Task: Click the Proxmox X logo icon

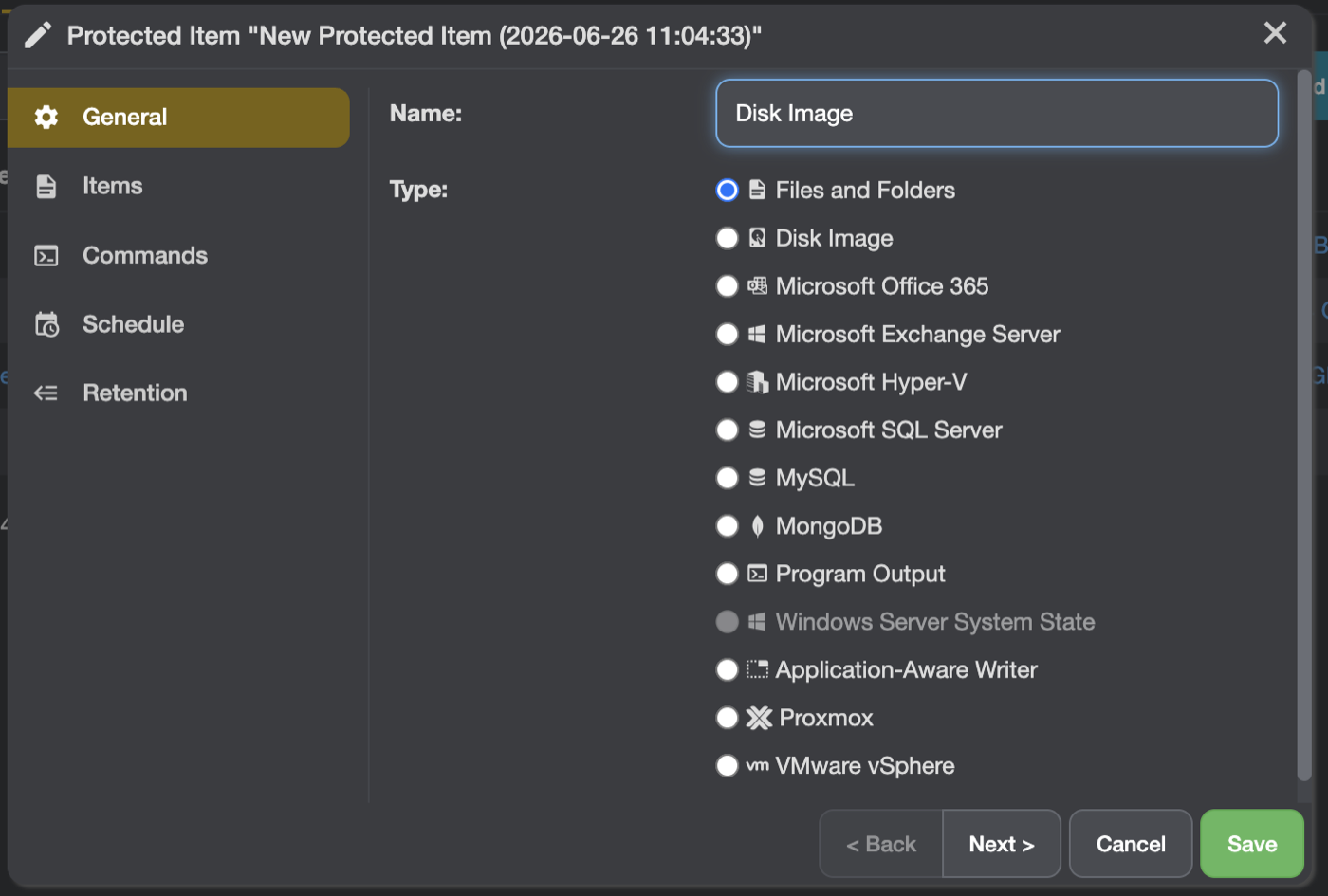Action: [x=759, y=718]
